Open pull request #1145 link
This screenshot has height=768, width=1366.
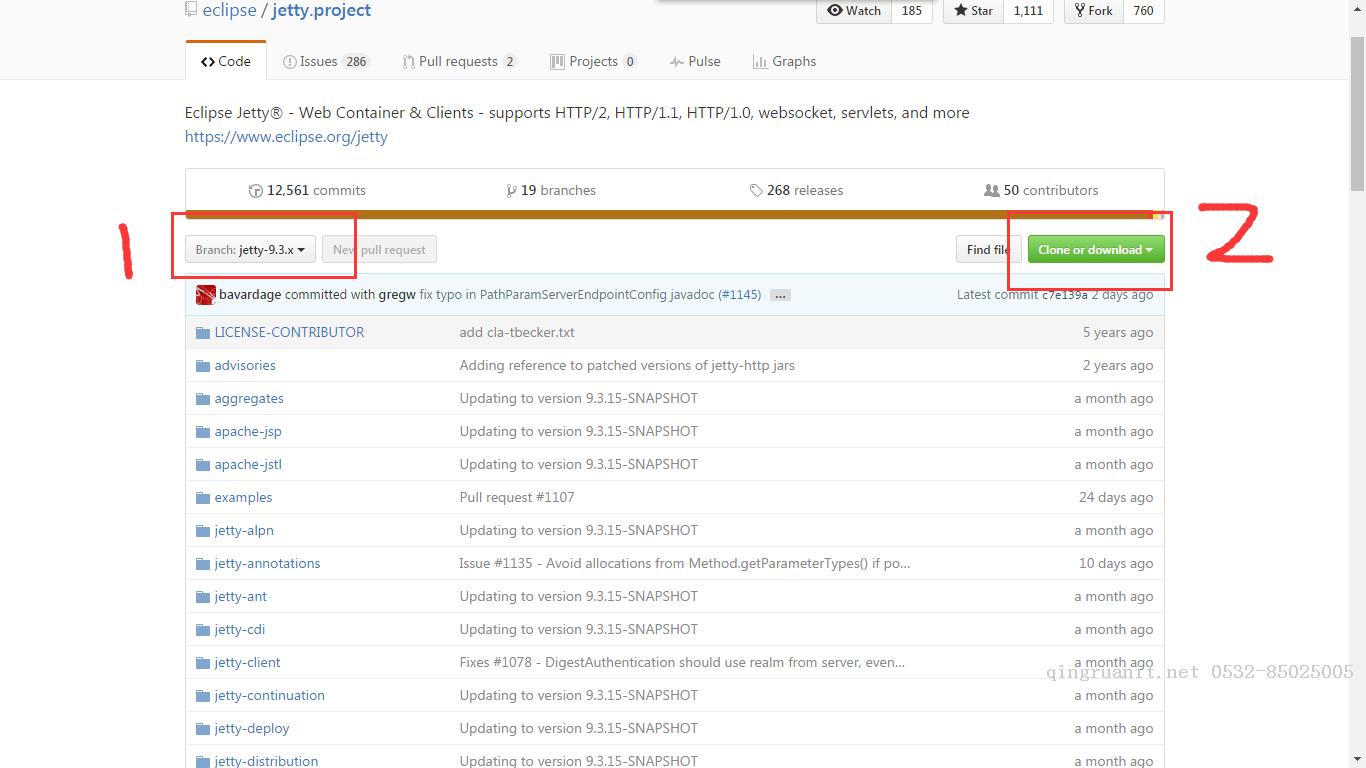coord(740,295)
